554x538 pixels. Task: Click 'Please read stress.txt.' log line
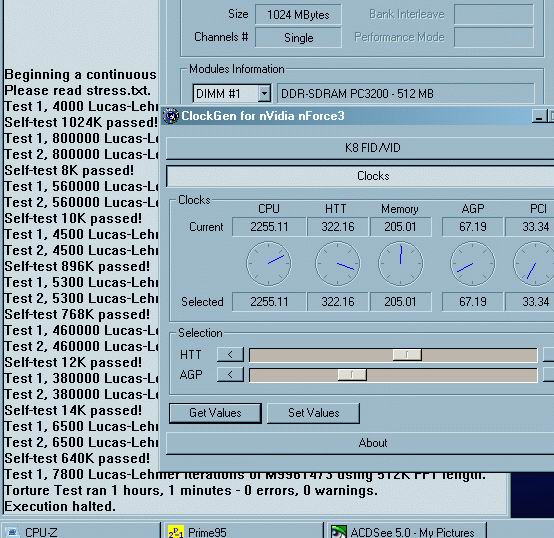(x=77, y=90)
